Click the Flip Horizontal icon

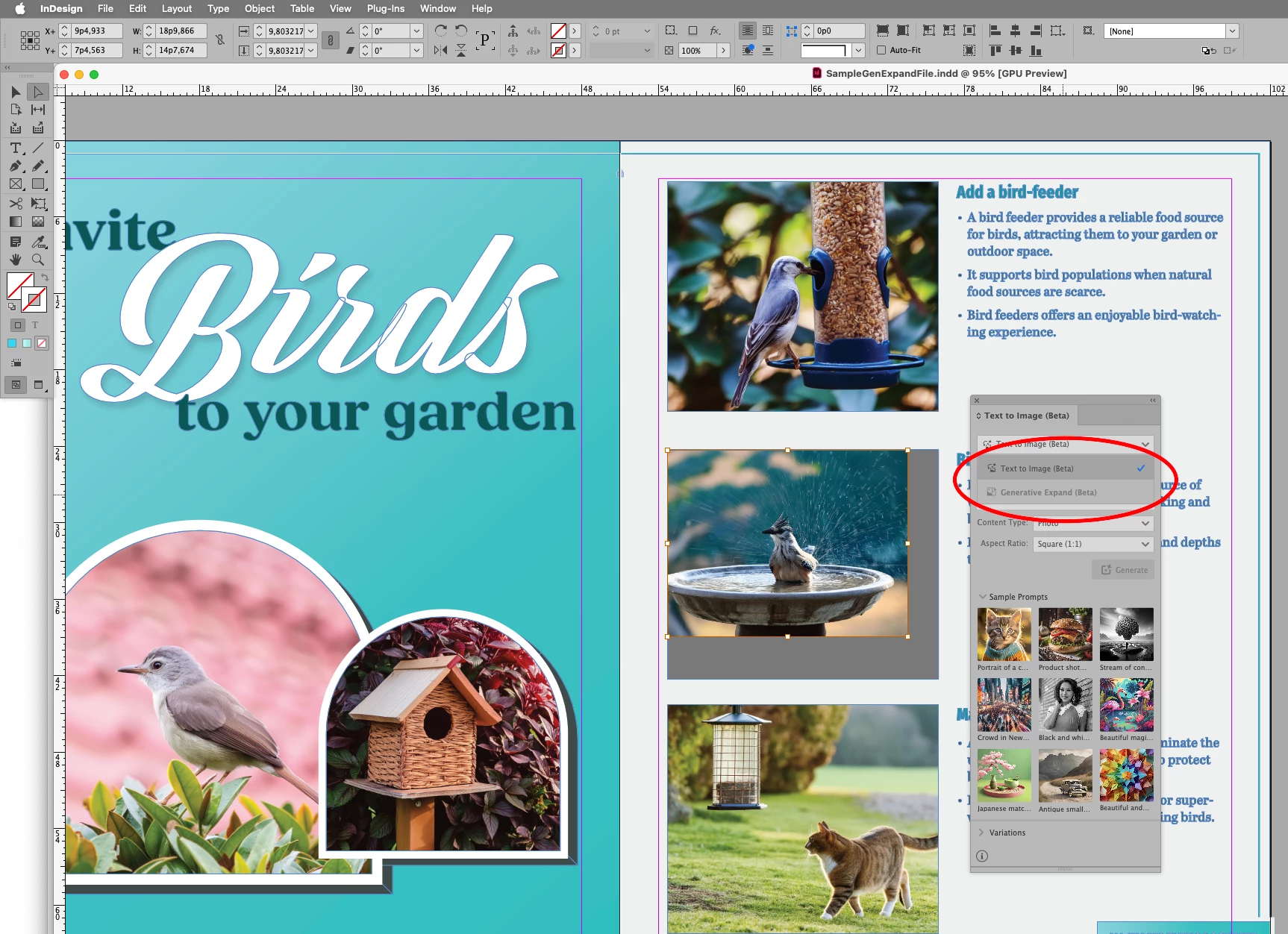(x=441, y=50)
